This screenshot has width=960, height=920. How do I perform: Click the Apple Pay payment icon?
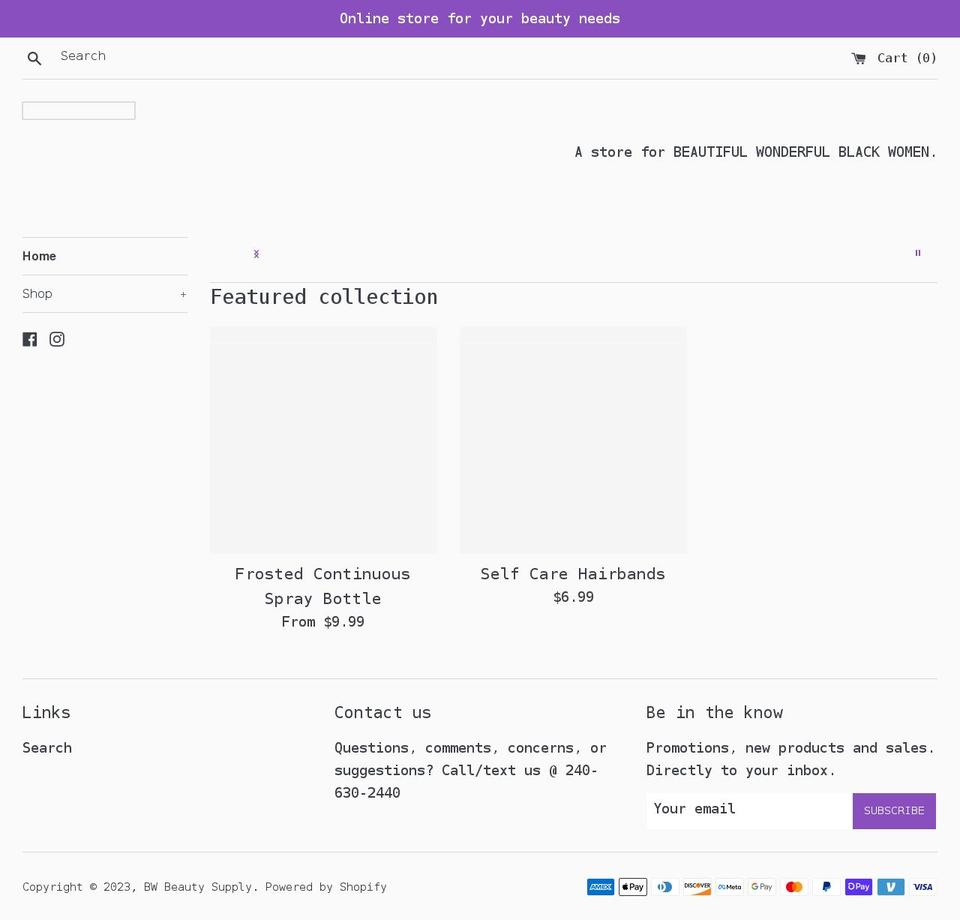[x=632, y=887]
